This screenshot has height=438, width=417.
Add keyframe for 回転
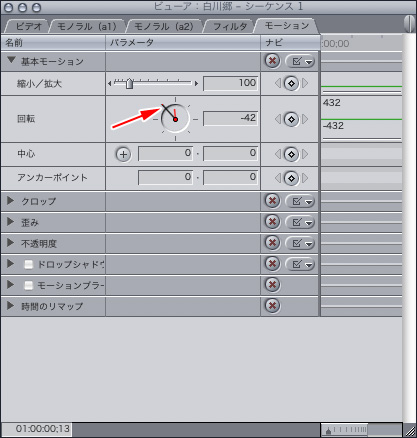click(x=291, y=119)
